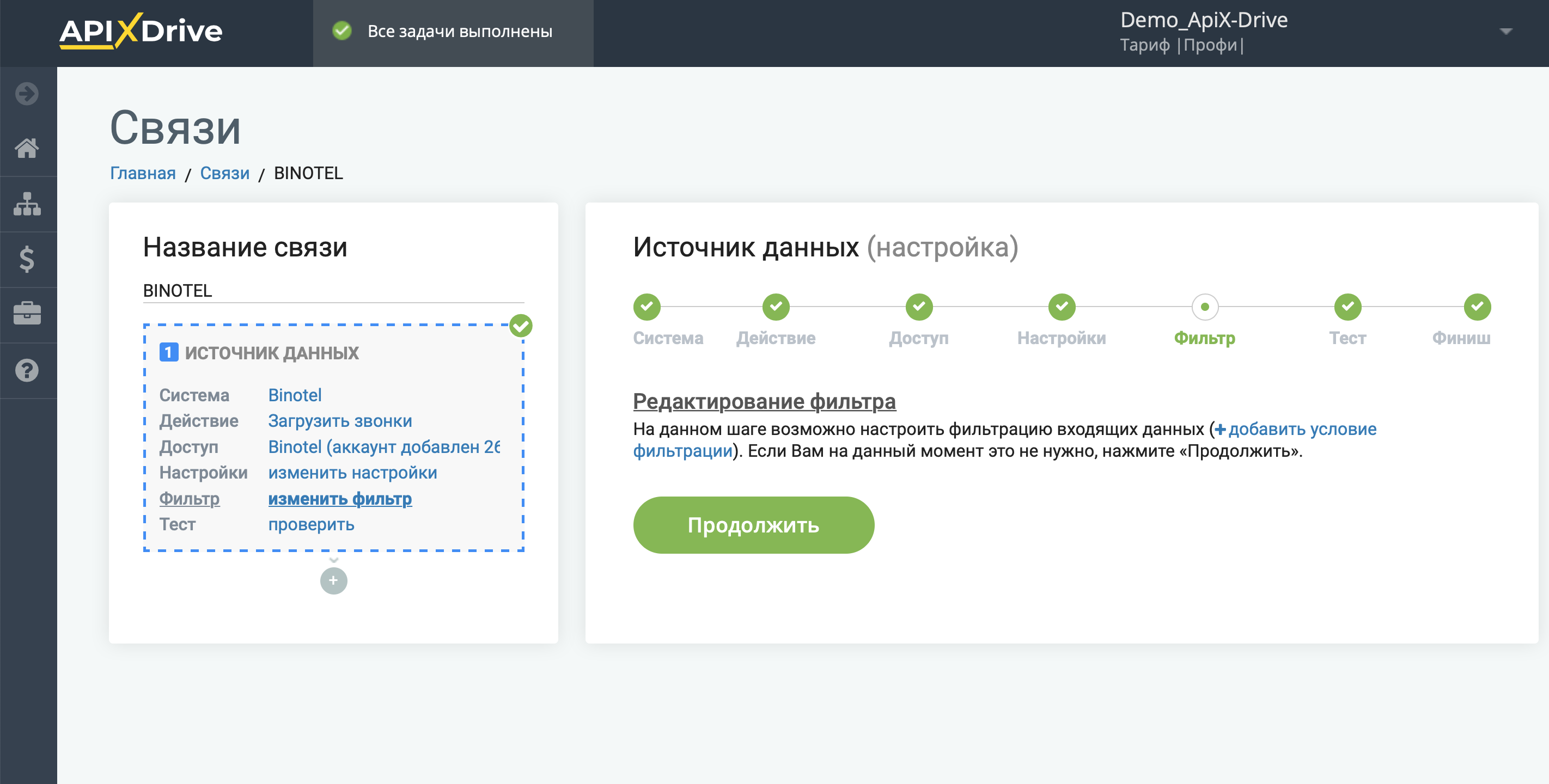Image resolution: width=1549 pixels, height=784 pixels.
Task: Go to Связи breadcrumb
Action: 224,173
